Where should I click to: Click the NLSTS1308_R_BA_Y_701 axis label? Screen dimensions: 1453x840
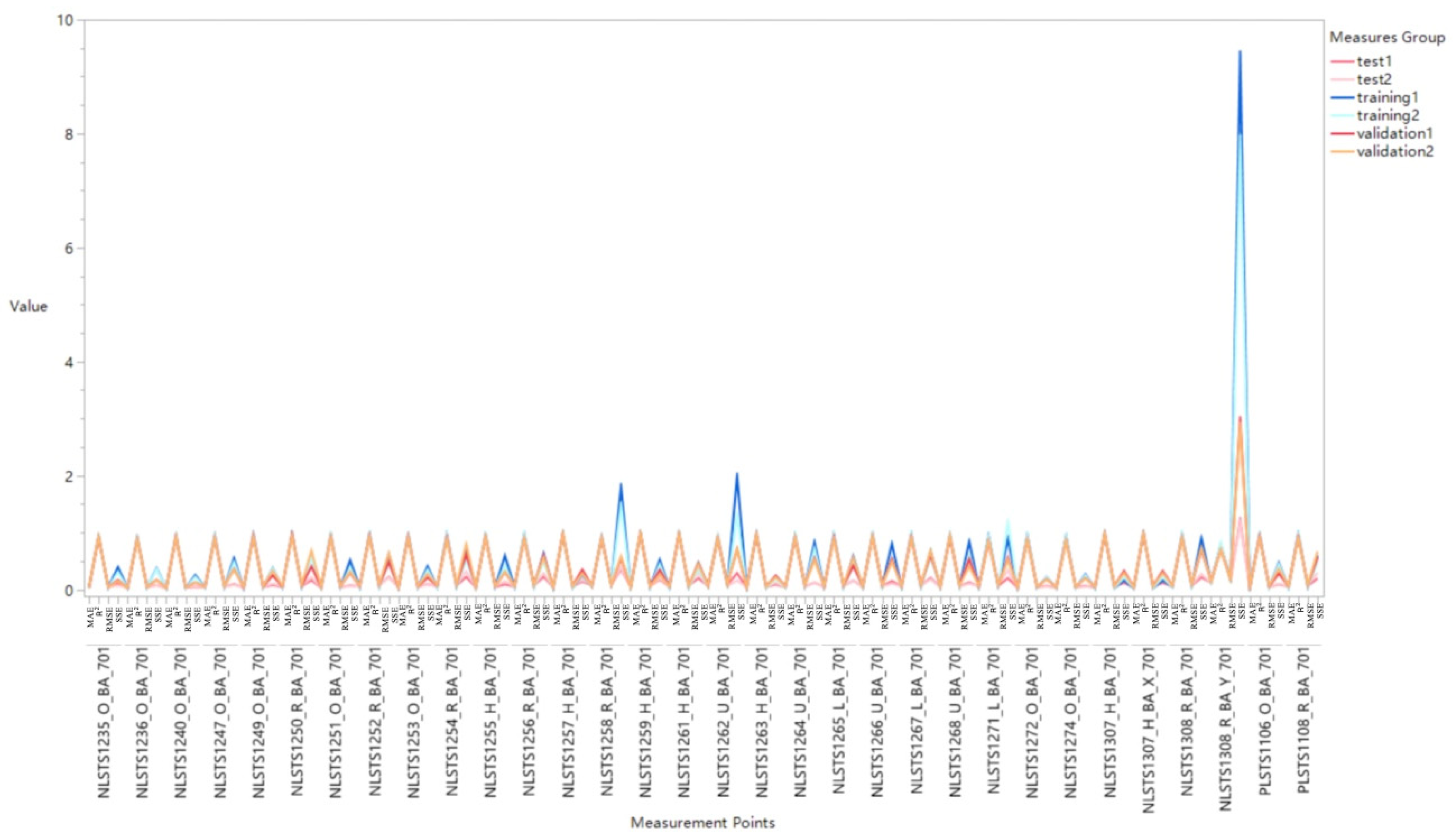(x=1226, y=729)
